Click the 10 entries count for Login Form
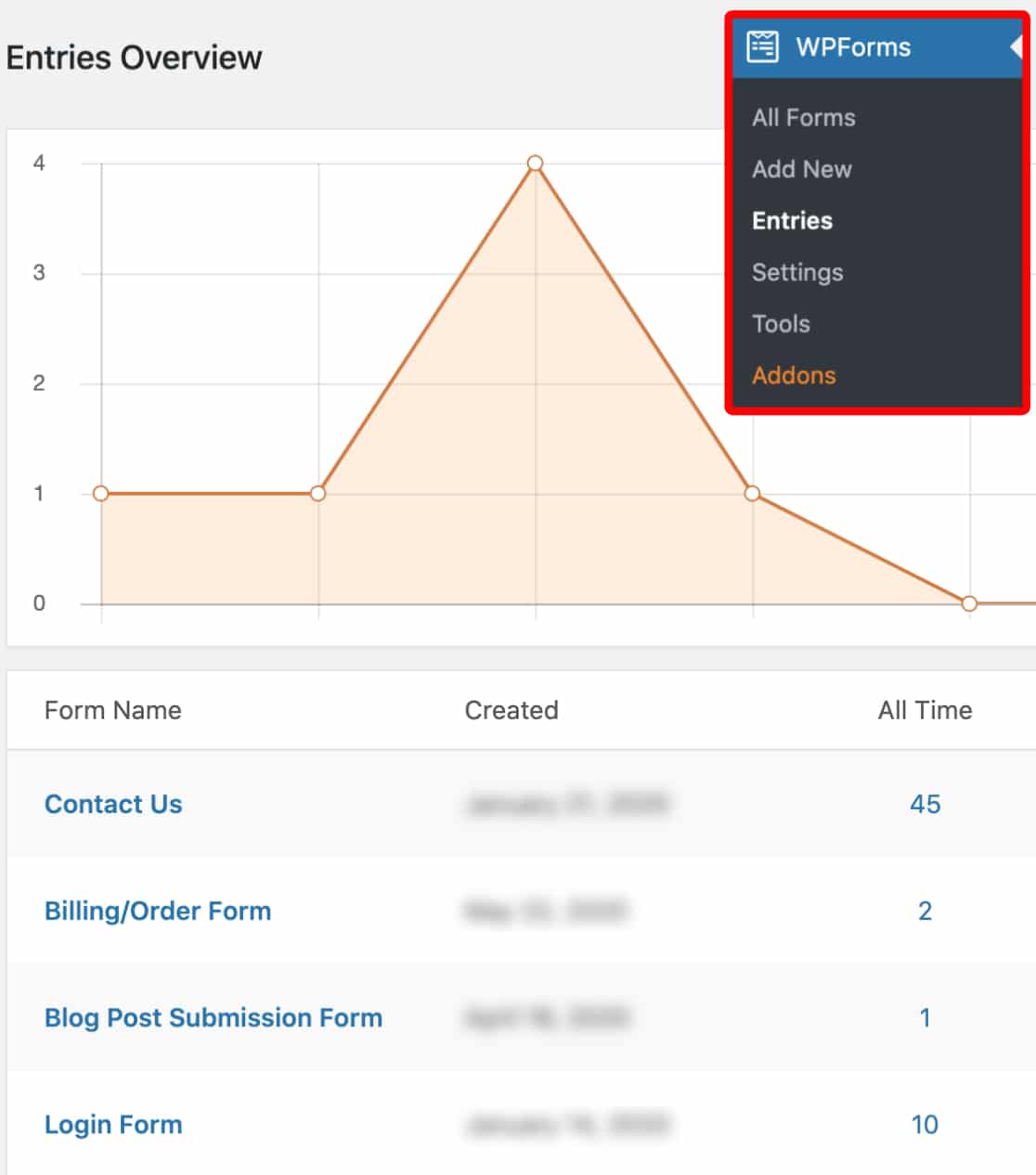 coord(925,1124)
